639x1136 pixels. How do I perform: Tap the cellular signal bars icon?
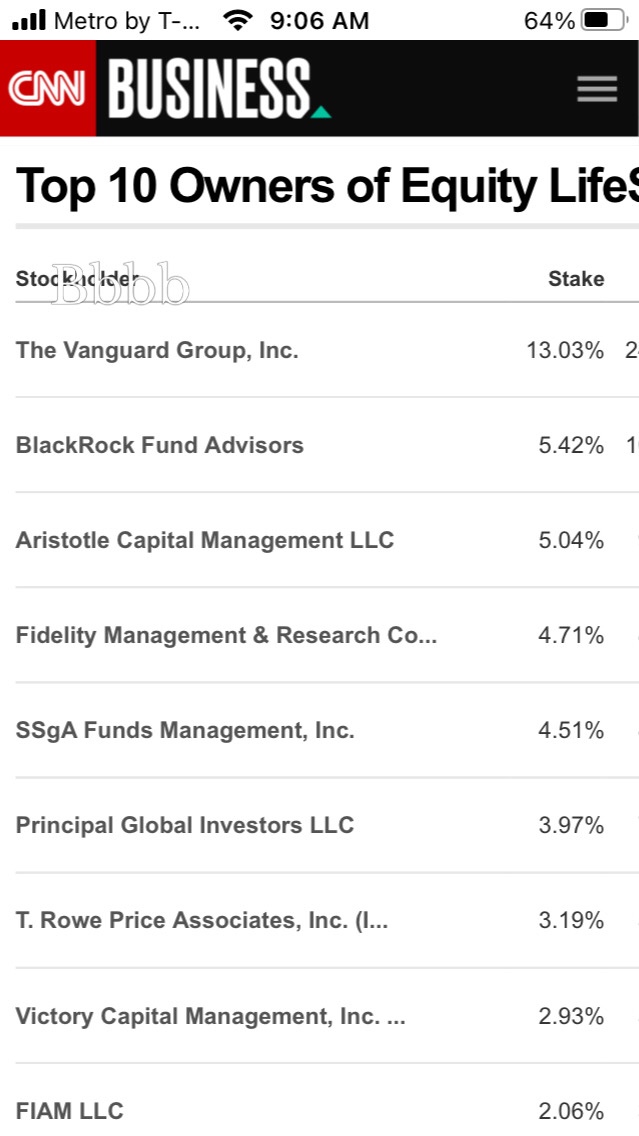pos(28,20)
